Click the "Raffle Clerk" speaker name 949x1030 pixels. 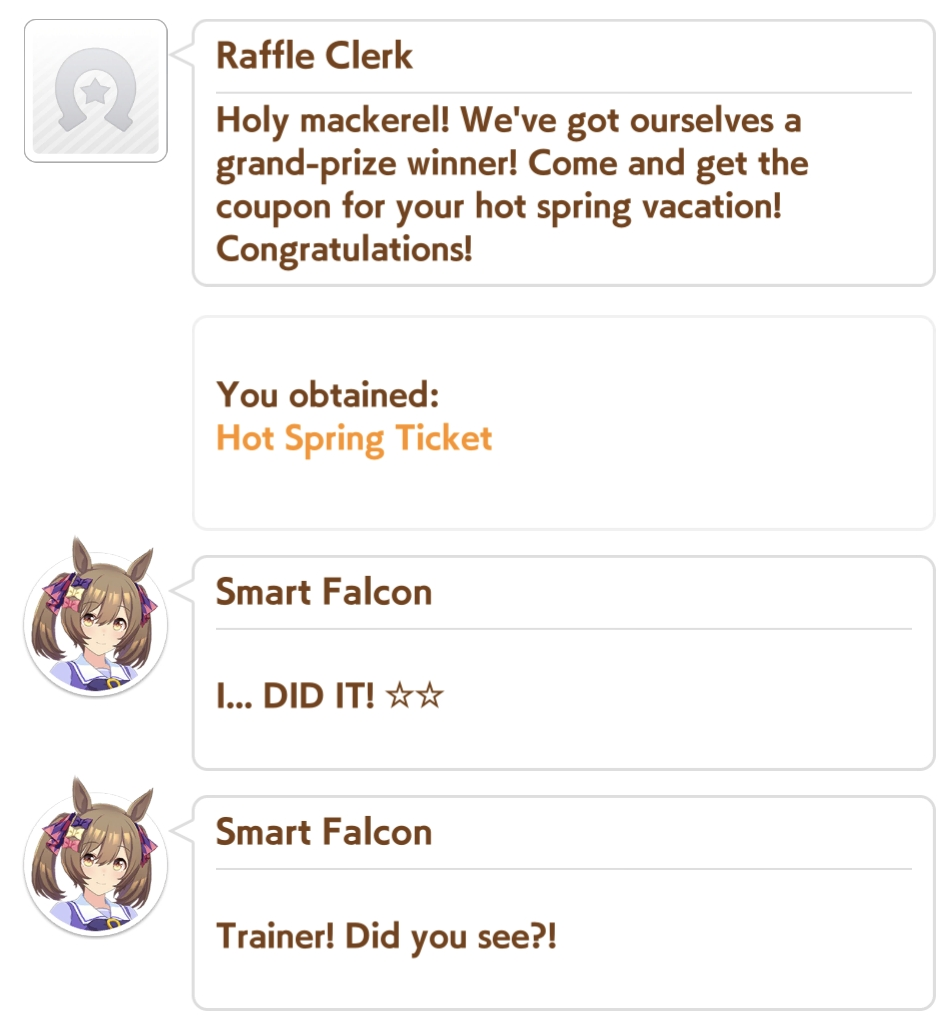click(x=315, y=56)
